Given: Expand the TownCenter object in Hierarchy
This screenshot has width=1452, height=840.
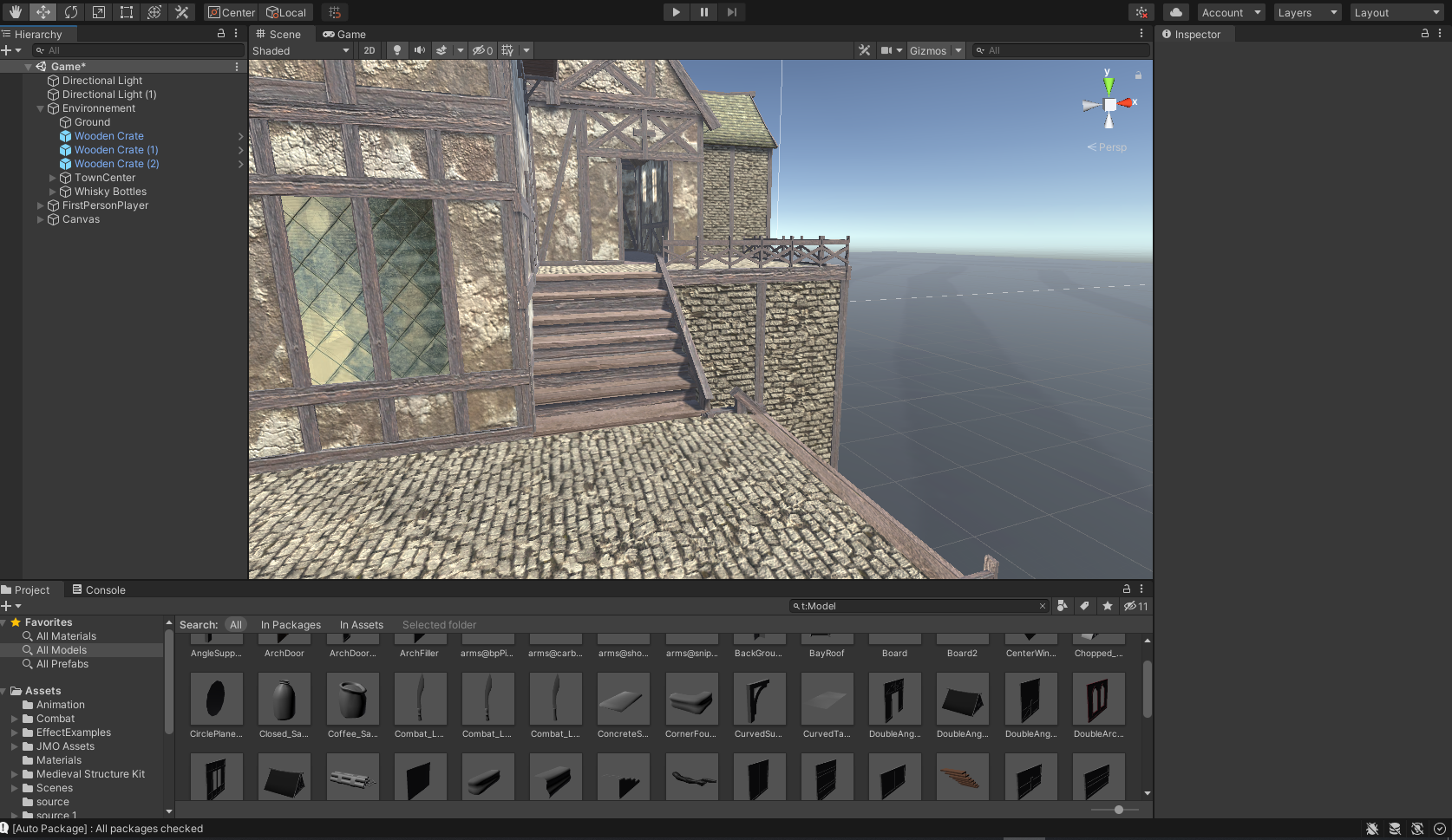Looking at the screenshot, I should click(x=53, y=178).
